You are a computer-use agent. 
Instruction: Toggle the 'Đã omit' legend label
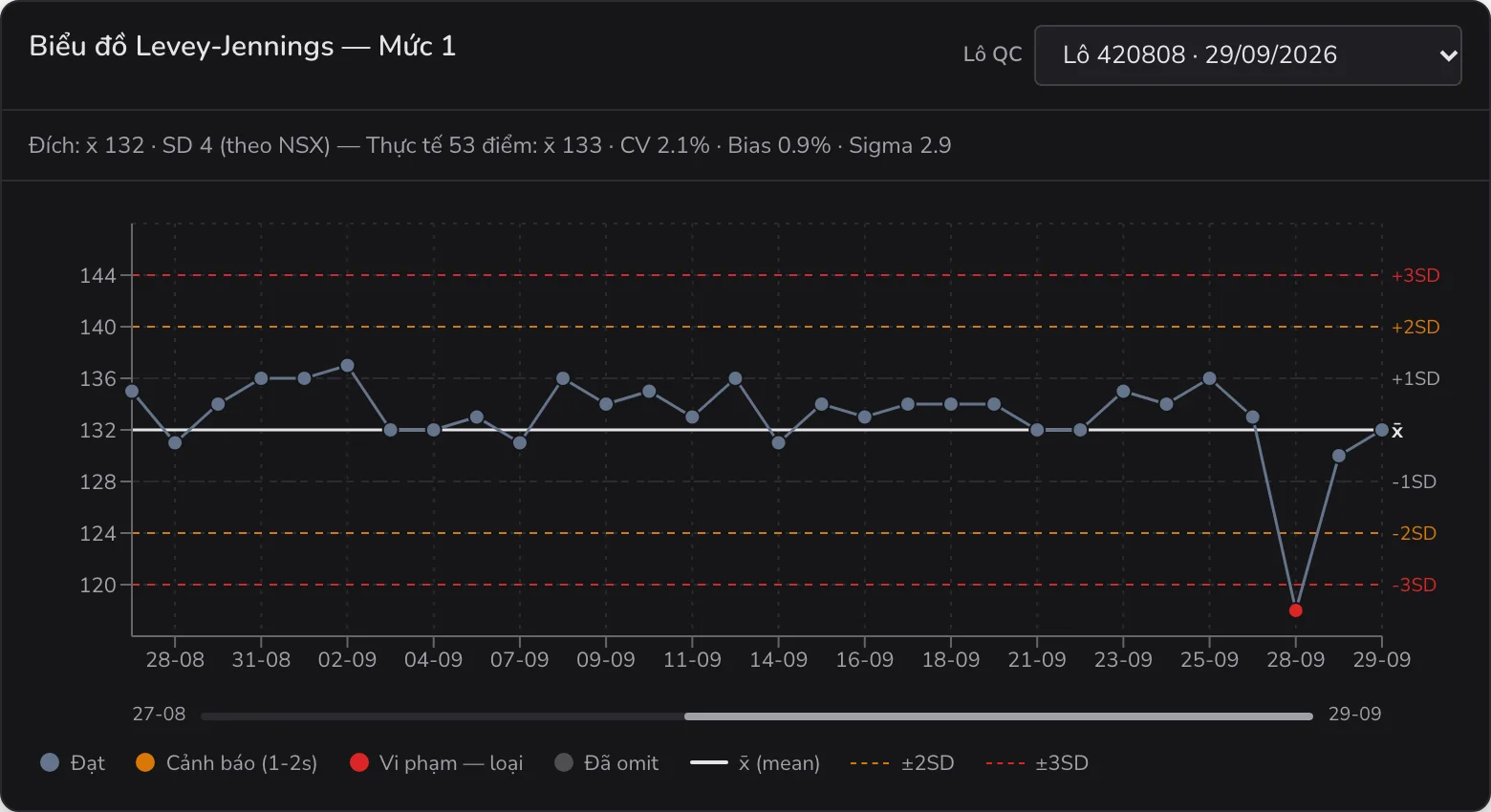coord(622,763)
